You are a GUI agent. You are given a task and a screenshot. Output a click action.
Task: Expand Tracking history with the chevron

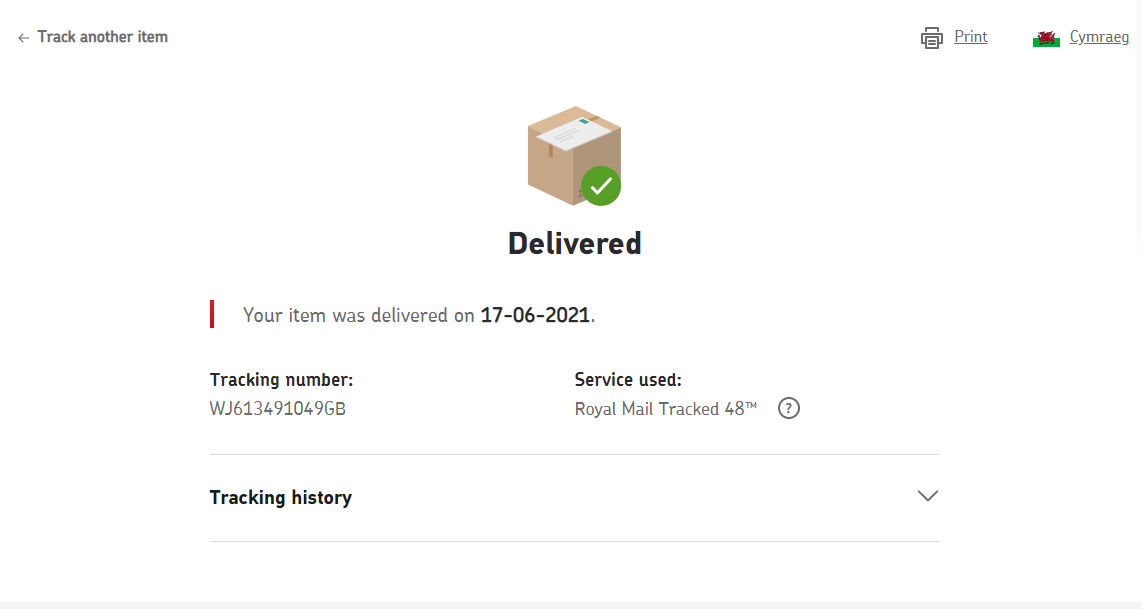pos(927,496)
